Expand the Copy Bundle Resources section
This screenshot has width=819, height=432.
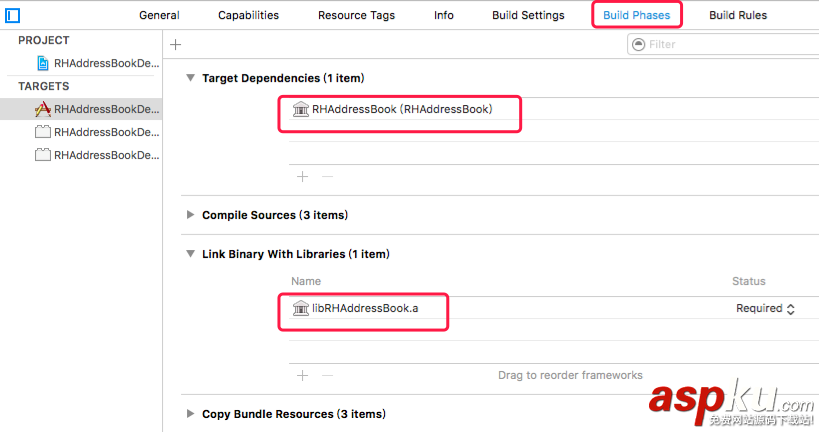pos(191,414)
